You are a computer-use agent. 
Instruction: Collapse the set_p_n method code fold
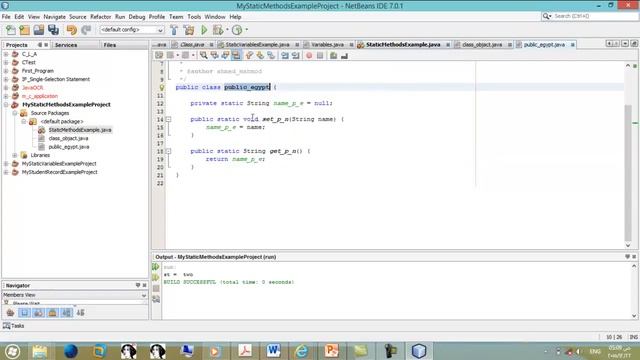[168, 119]
